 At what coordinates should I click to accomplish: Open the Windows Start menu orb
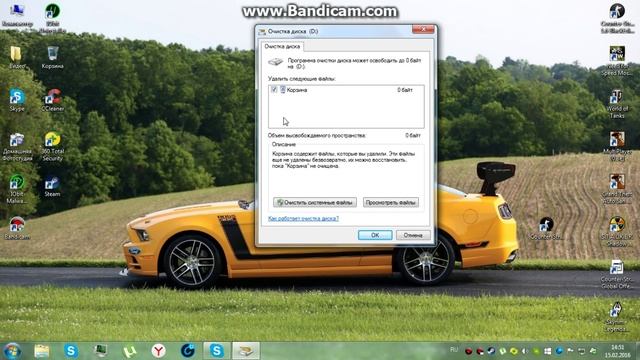pos(12,351)
